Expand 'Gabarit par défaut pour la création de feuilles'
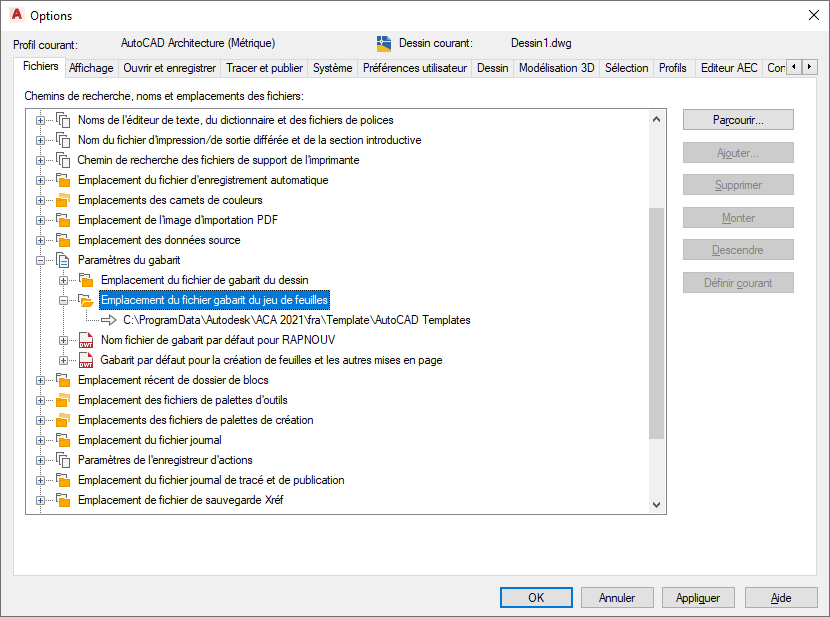Viewport: 830px width, 617px height. tap(64, 360)
